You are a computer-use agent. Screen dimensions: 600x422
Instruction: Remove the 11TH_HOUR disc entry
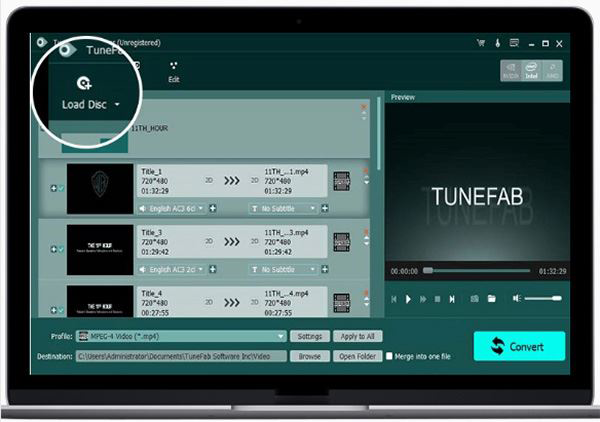[x=364, y=107]
